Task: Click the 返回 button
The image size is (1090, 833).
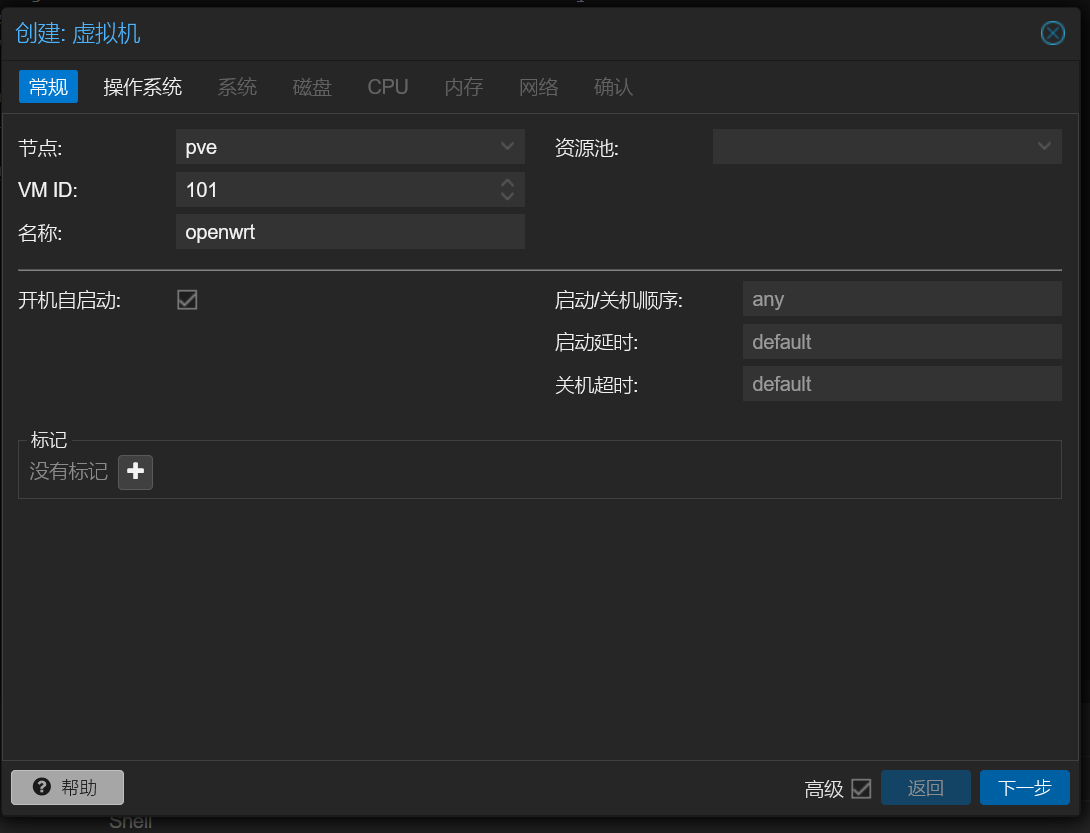Action: (925, 787)
